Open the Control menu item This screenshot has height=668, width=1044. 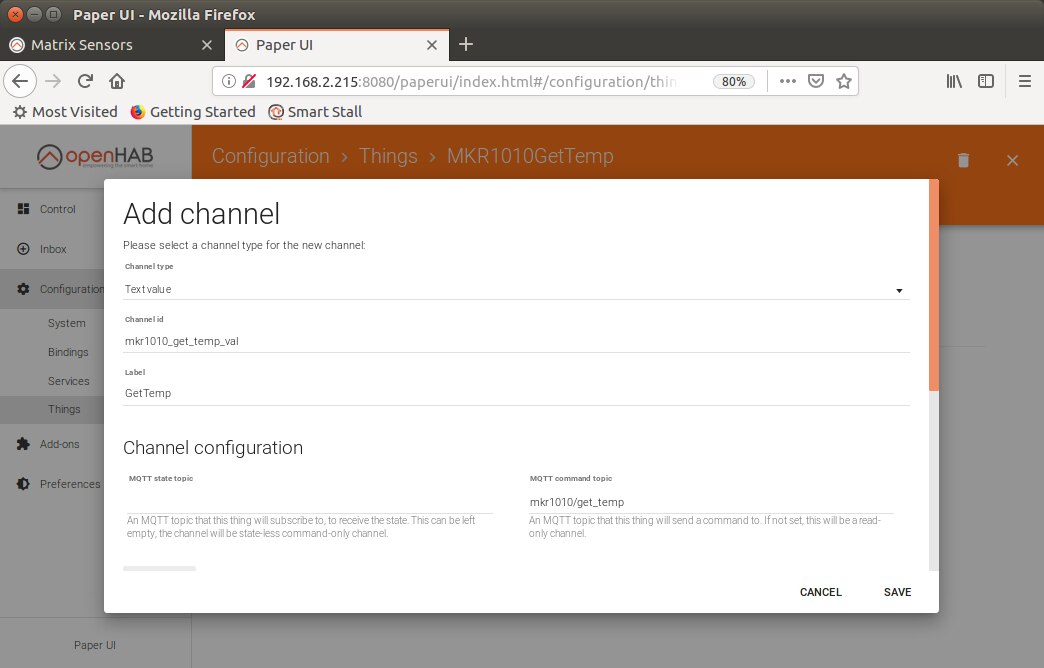tap(58, 209)
